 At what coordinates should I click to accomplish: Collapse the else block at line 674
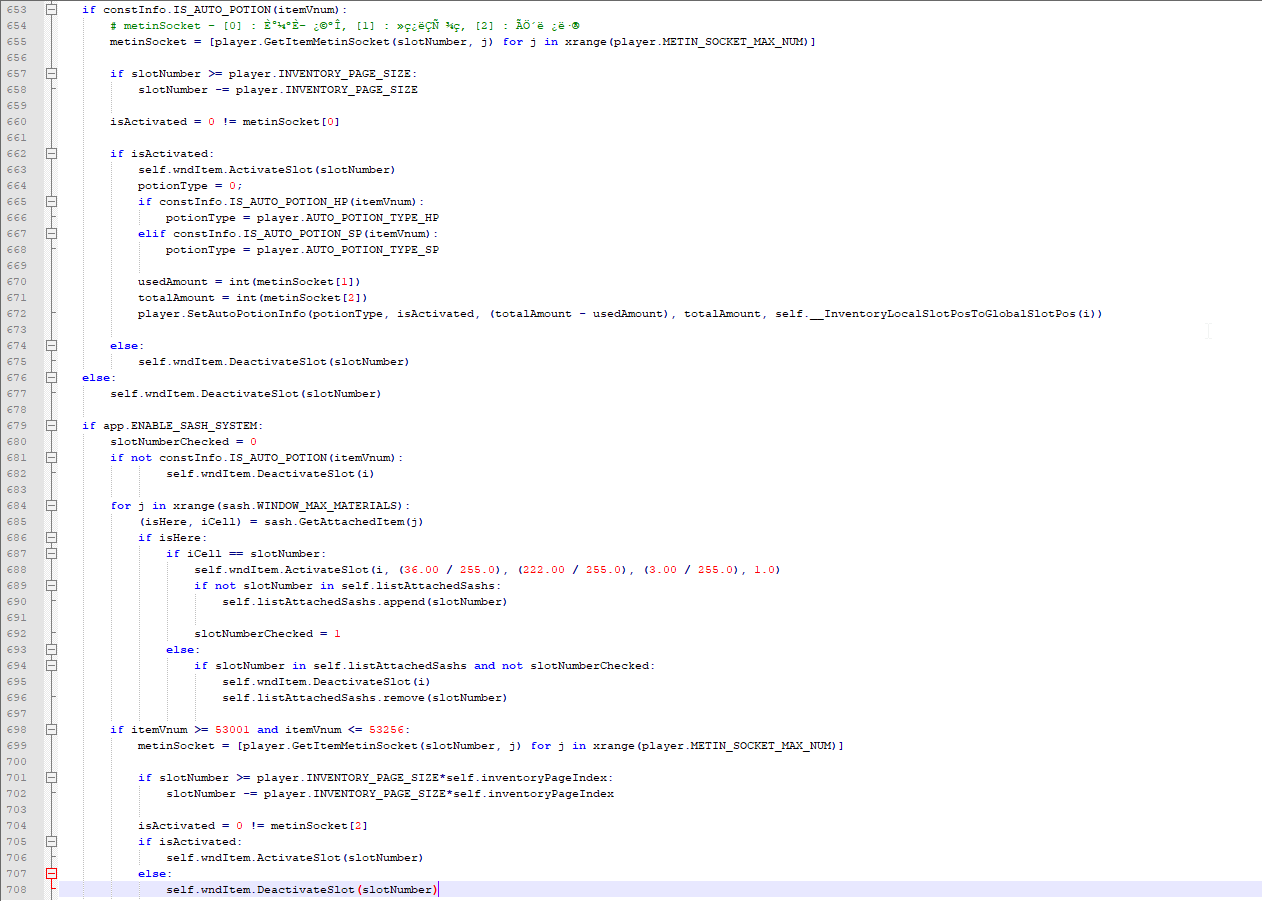tap(51, 346)
